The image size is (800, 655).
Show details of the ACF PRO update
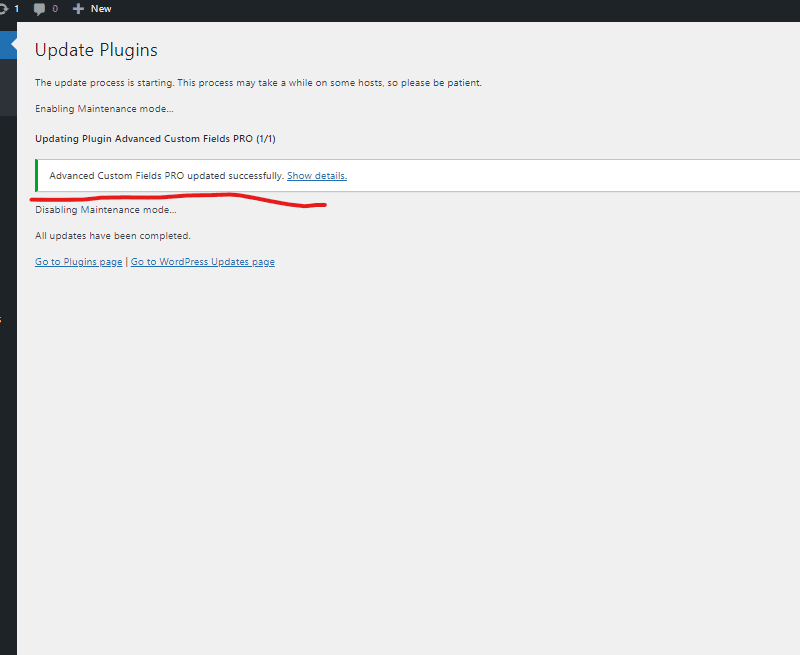pyautogui.click(x=317, y=175)
